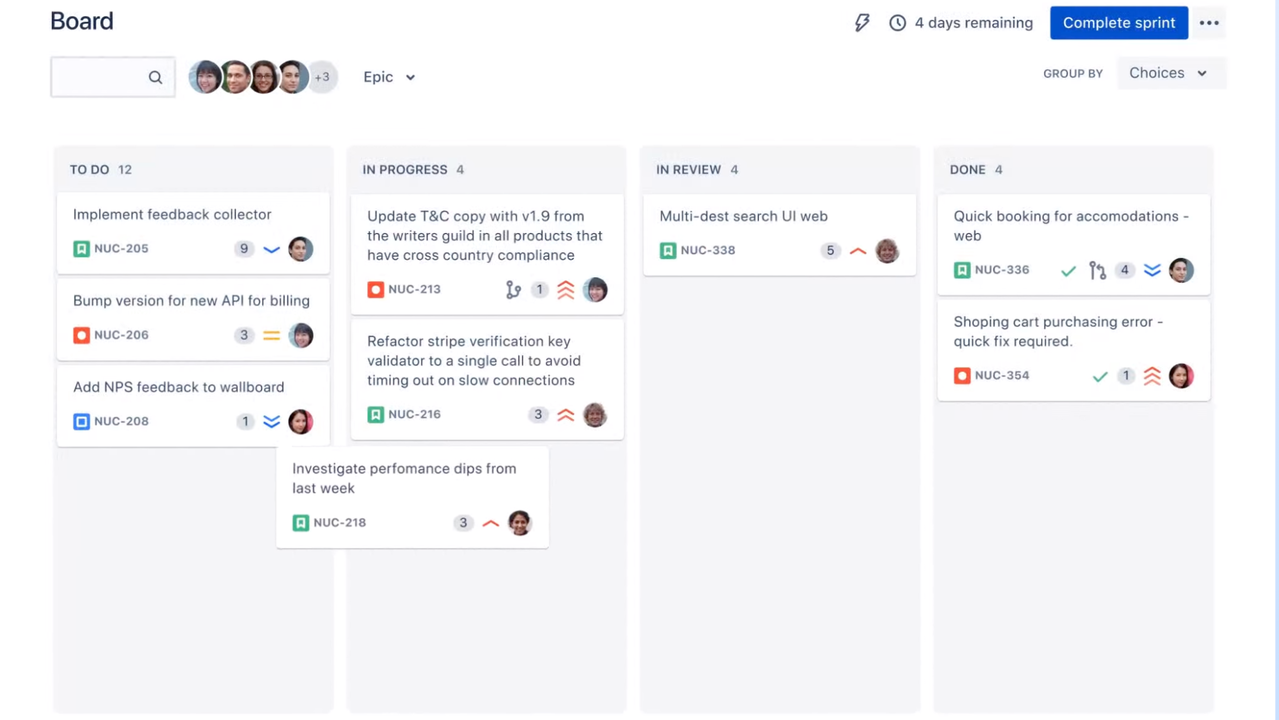Screen dimensions: 1279x720
Task: Click the blue task type icon on NUC-208
Action: (81, 421)
